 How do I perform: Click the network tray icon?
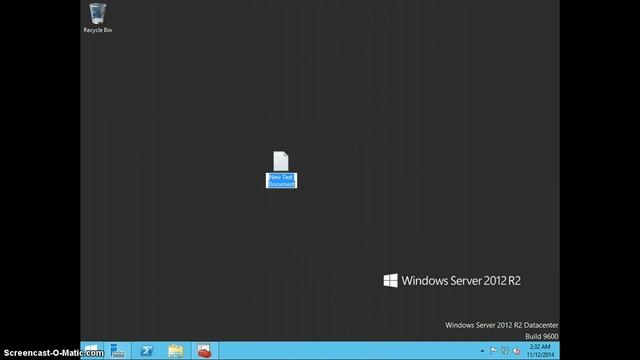pyautogui.click(x=505, y=351)
